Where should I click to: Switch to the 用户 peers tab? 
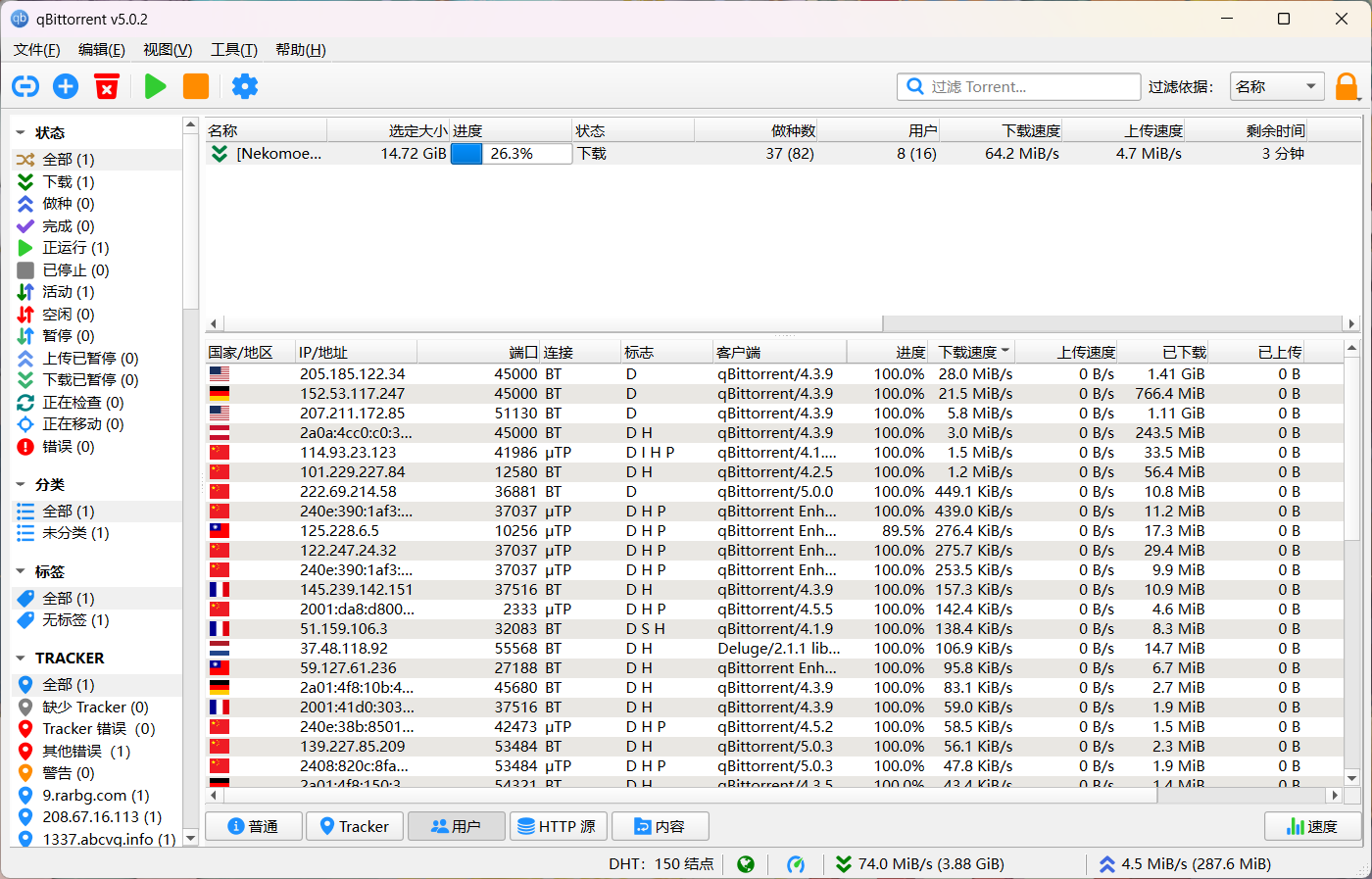(x=456, y=826)
